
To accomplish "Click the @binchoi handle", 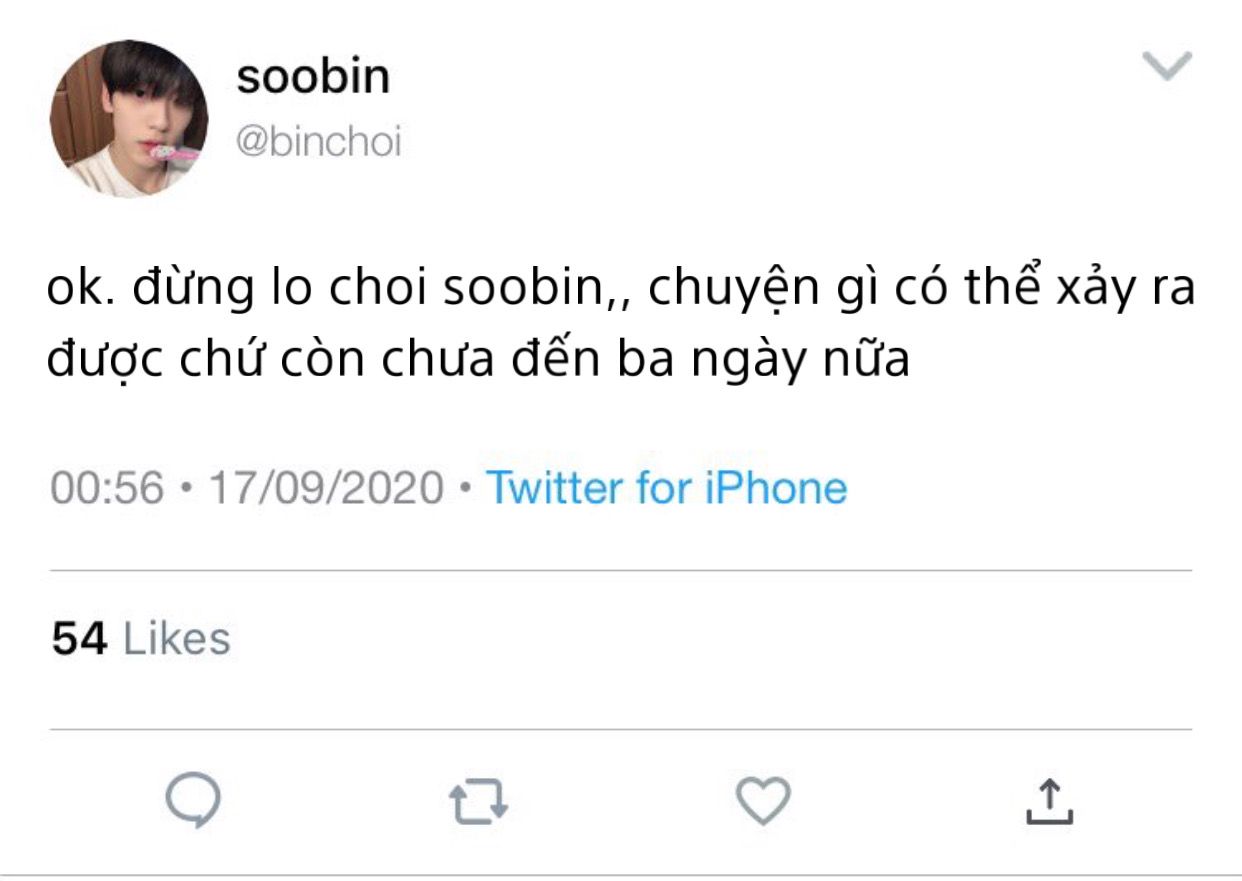I will (x=318, y=142).
